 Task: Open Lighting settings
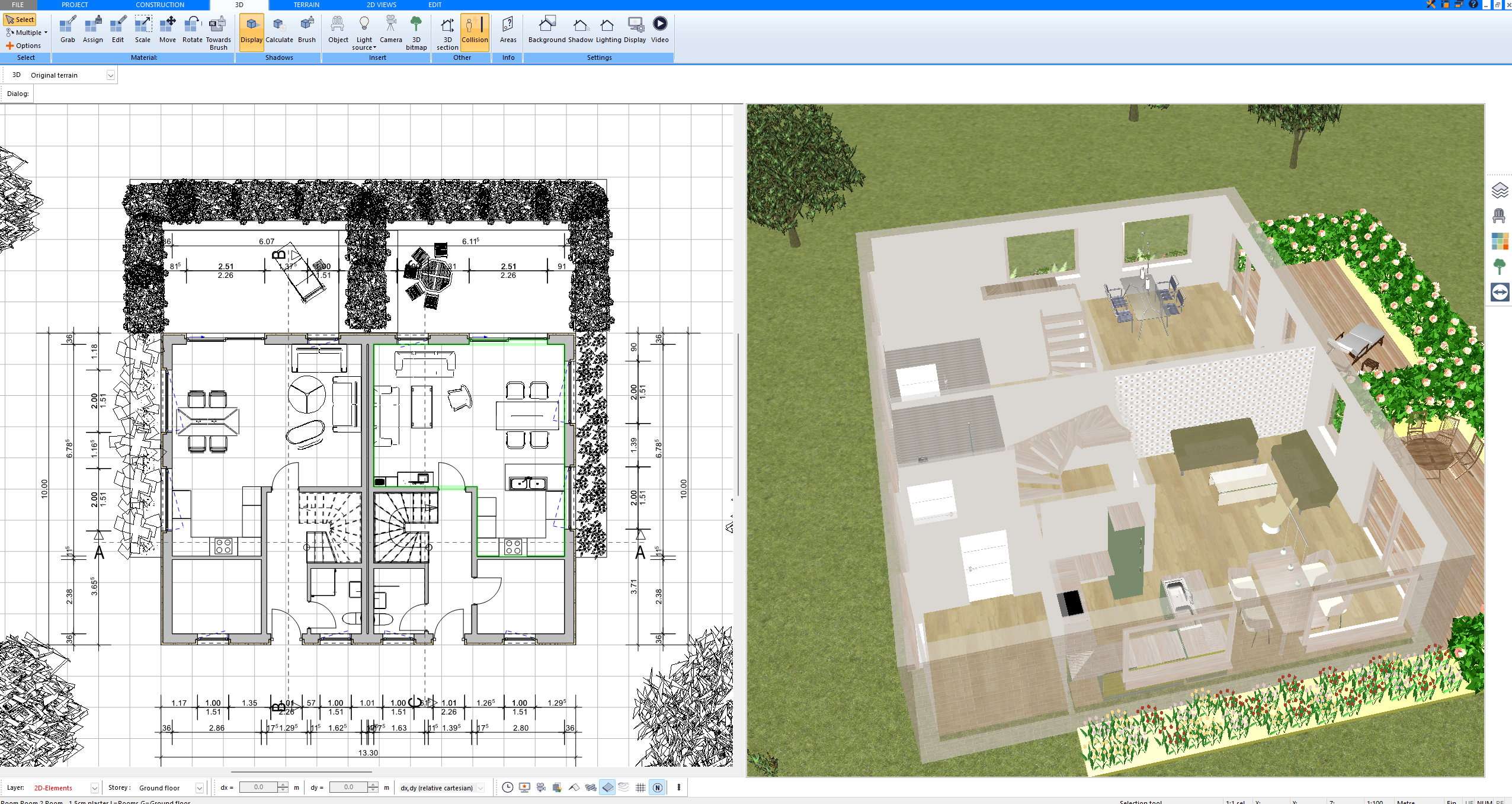608,30
